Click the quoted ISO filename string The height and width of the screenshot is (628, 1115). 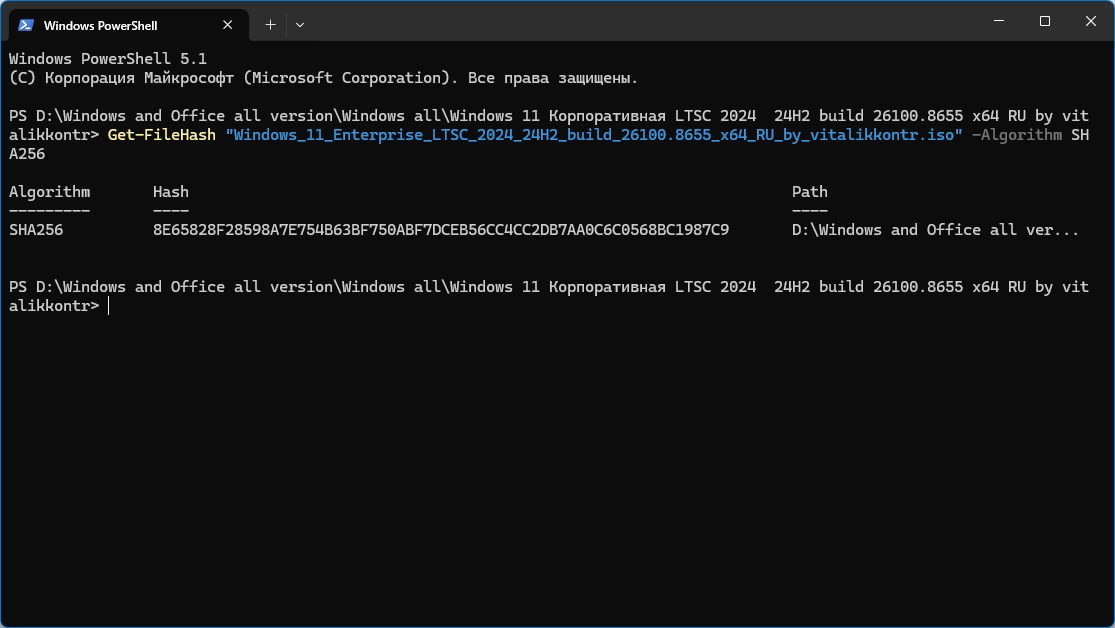(594, 135)
